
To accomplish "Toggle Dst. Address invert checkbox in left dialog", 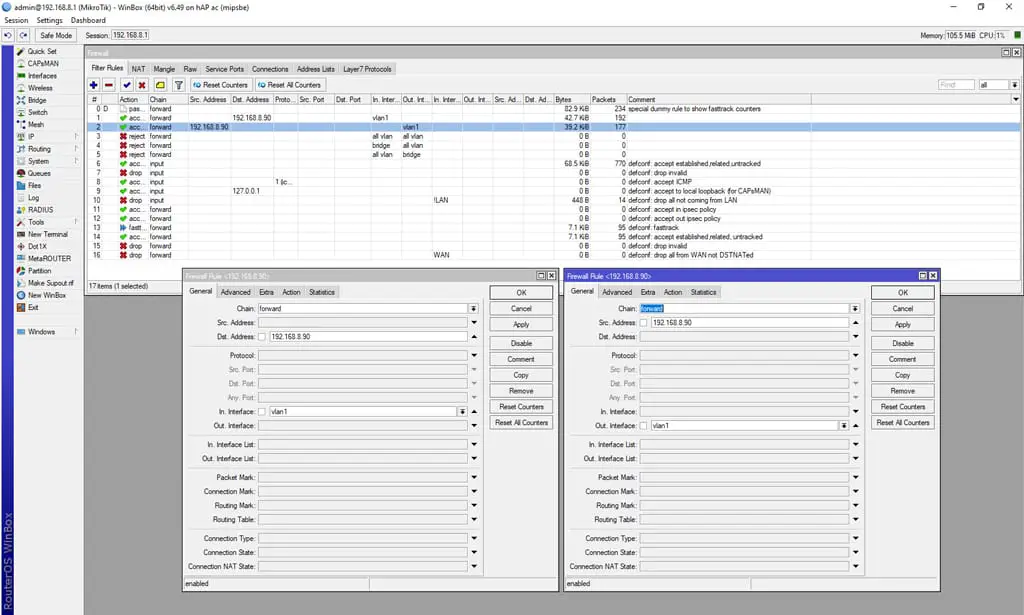I will click(x=262, y=337).
